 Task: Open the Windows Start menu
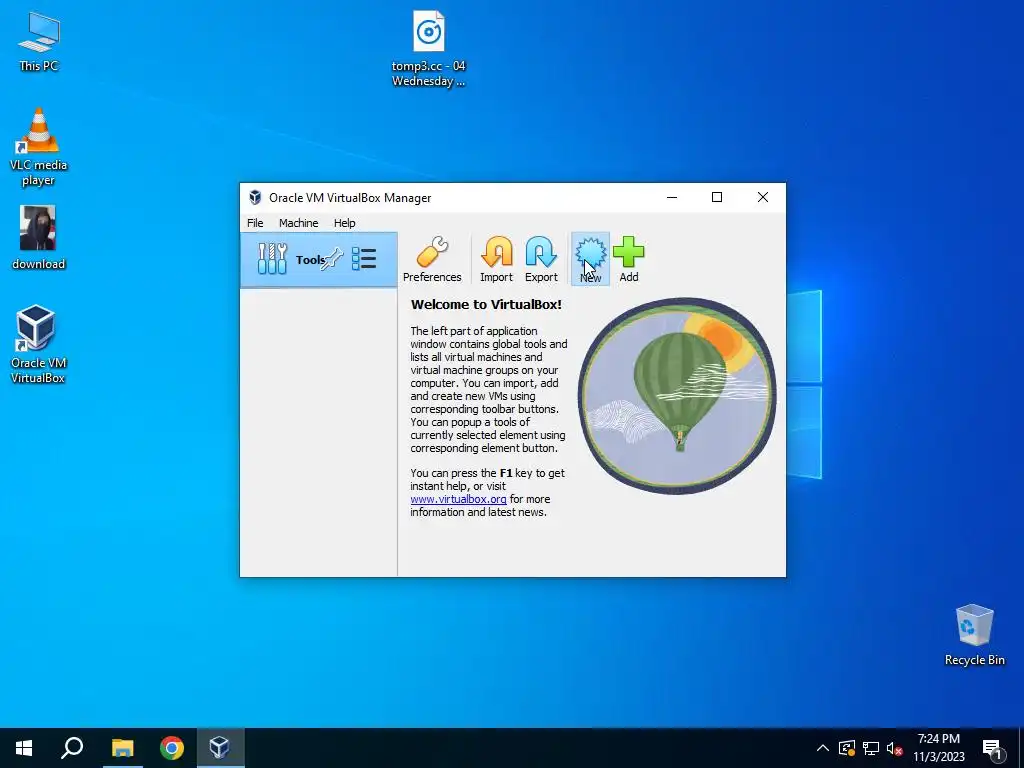(x=24, y=748)
